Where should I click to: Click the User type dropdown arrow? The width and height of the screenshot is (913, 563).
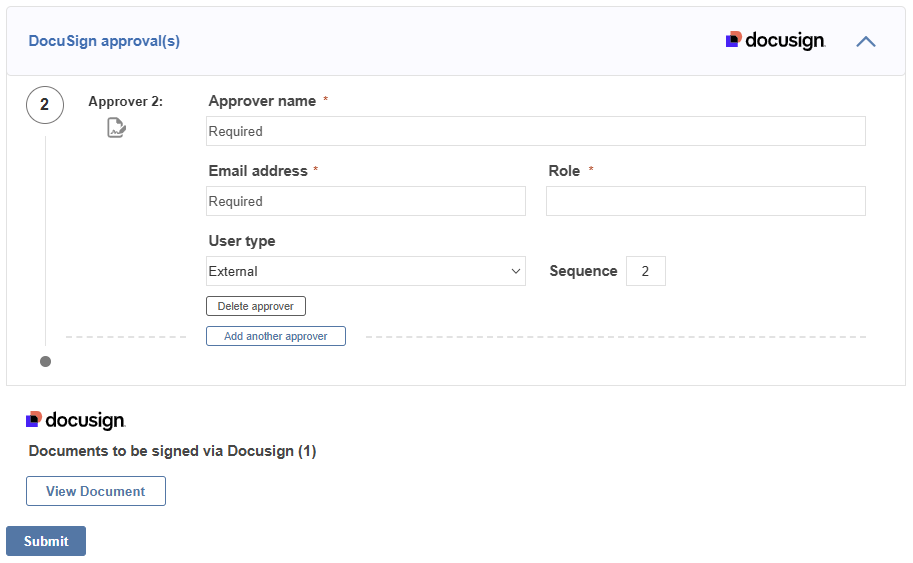pos(515,271)
